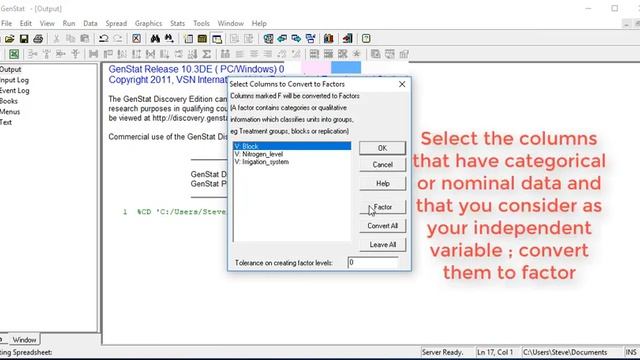Click the Factor button
The width and height of the screenshot is (640, 360).
point(382,207)
